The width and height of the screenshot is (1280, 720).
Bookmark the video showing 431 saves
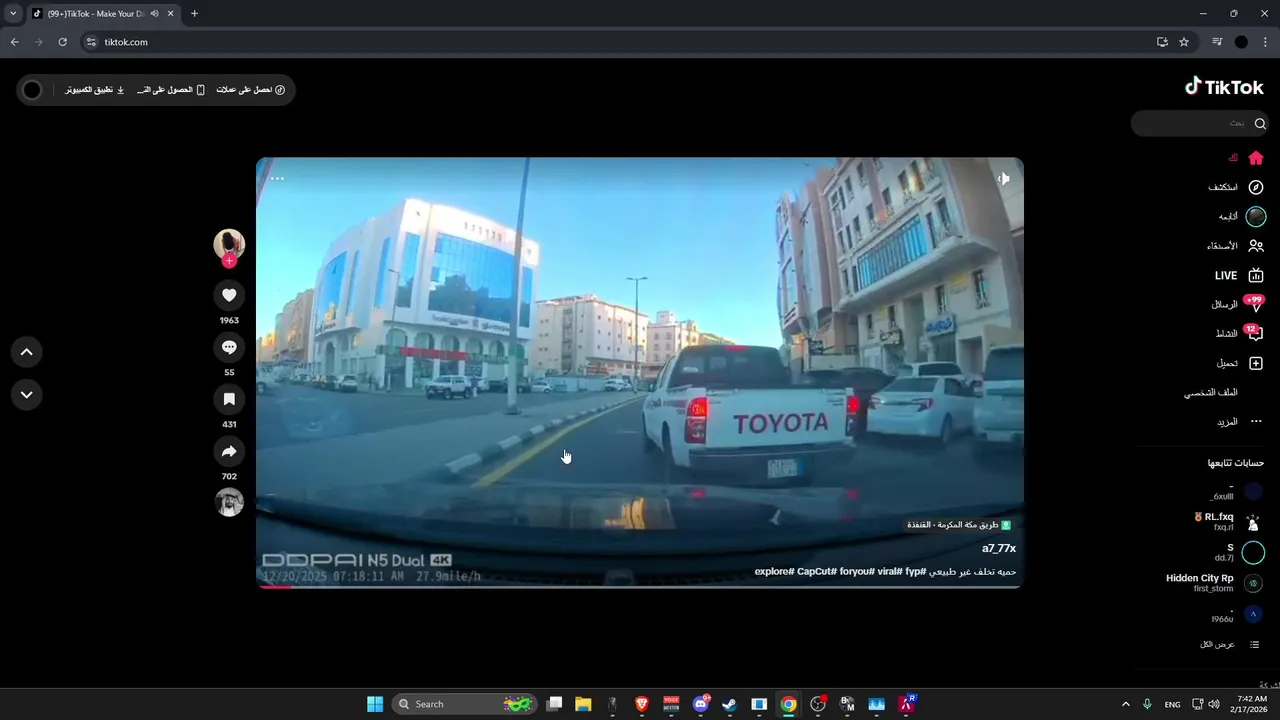pos(229,399)
